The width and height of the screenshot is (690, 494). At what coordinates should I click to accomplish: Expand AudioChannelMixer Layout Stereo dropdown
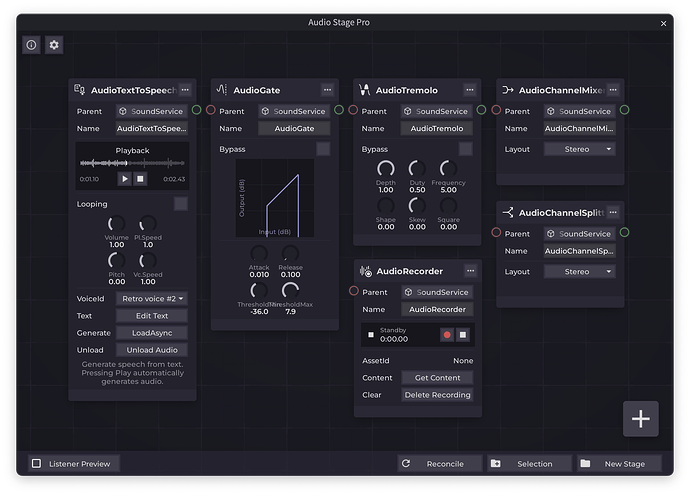pyautogui.click(x=581, y=149)
